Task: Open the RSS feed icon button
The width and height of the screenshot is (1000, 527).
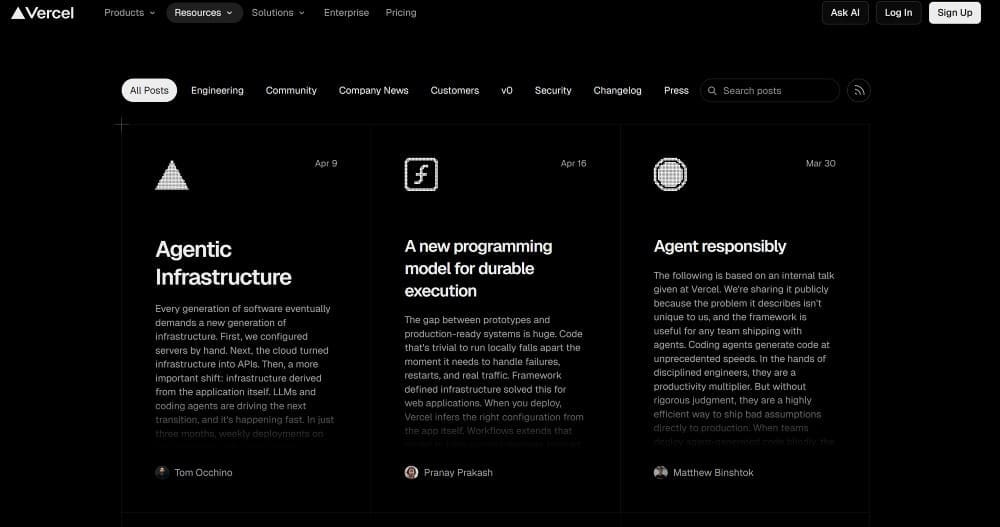Action: click(858, 91)
